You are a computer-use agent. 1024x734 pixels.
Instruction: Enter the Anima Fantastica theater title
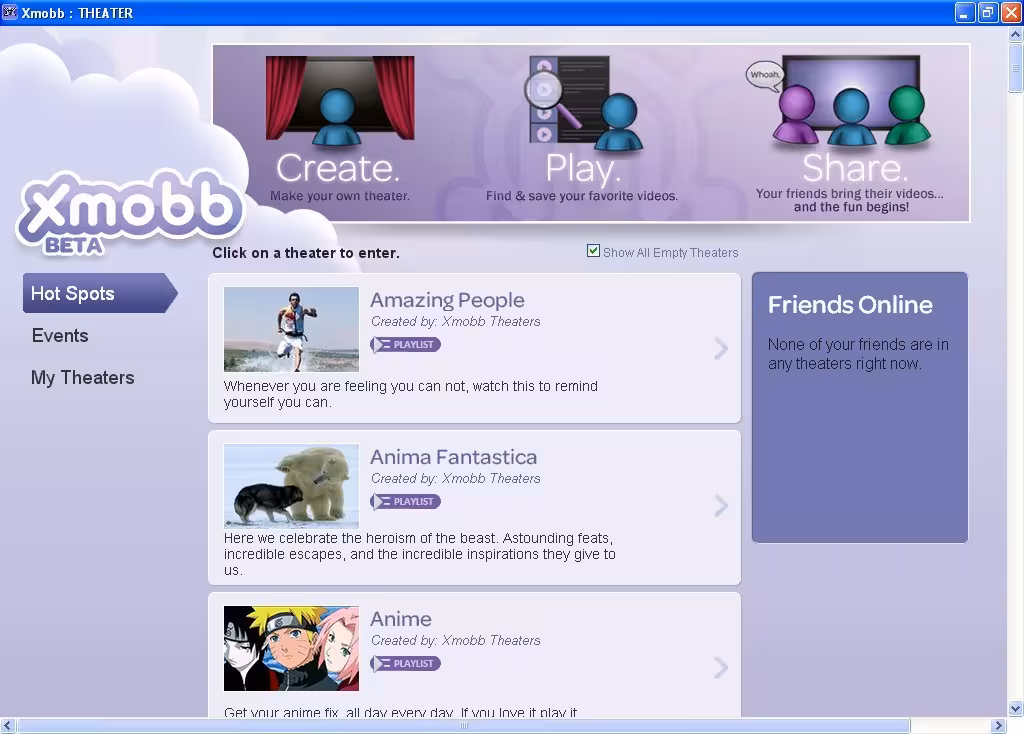(453, 457)
